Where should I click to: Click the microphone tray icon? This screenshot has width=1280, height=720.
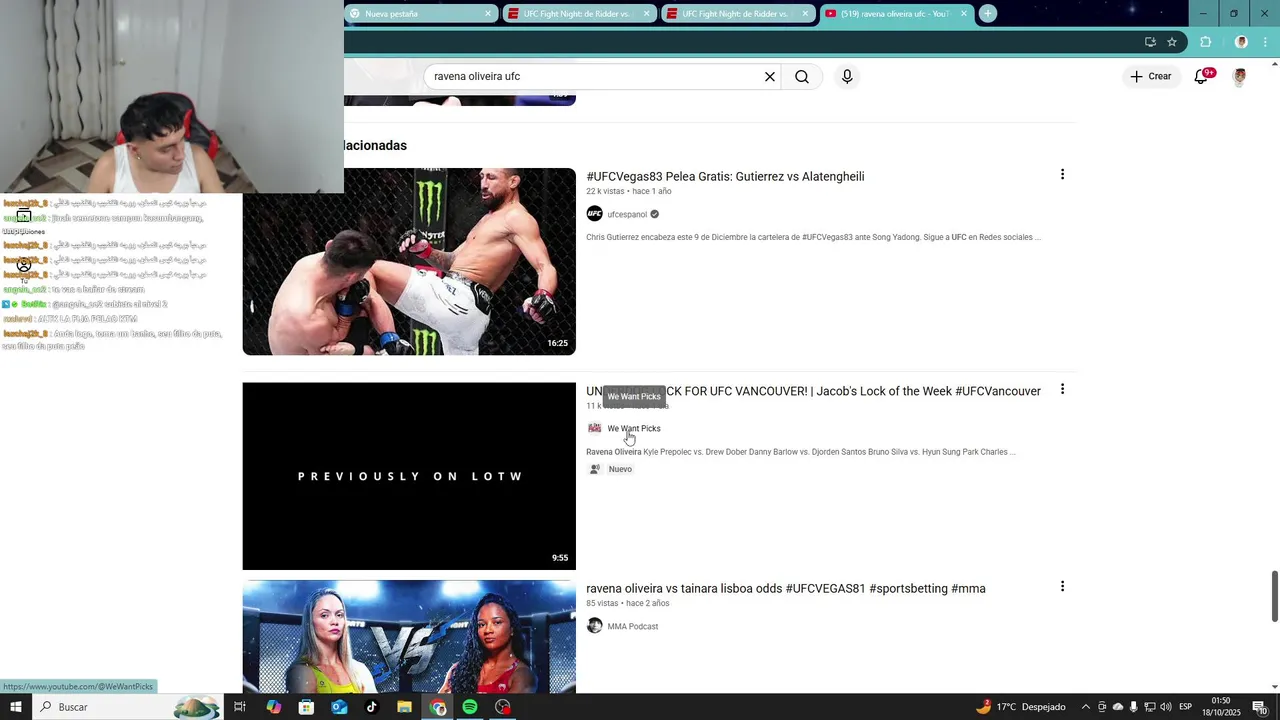[1134, 707]
